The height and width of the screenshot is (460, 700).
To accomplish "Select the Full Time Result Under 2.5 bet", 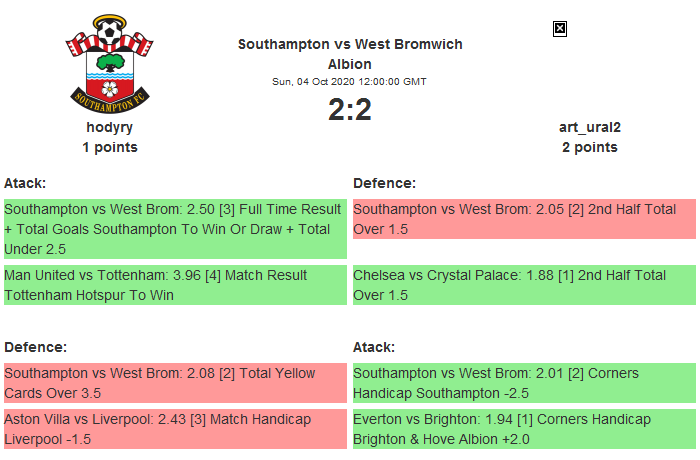I will [x=175, y=229].
